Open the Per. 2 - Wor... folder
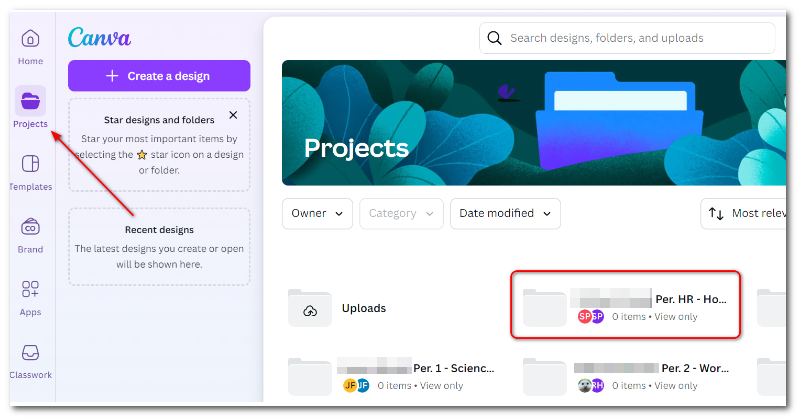The width and height of the screenshot is (797, 417). [x=626, y=376]
